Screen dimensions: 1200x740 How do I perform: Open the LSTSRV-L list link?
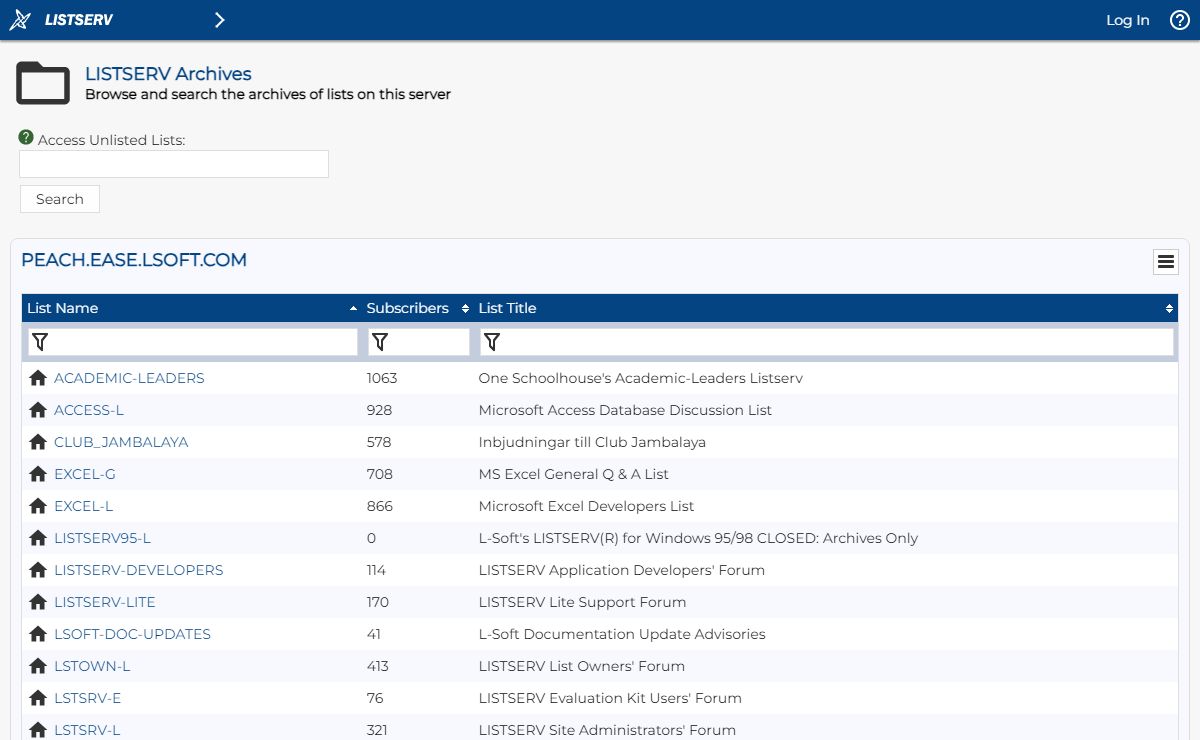click(x=87, y=730)
